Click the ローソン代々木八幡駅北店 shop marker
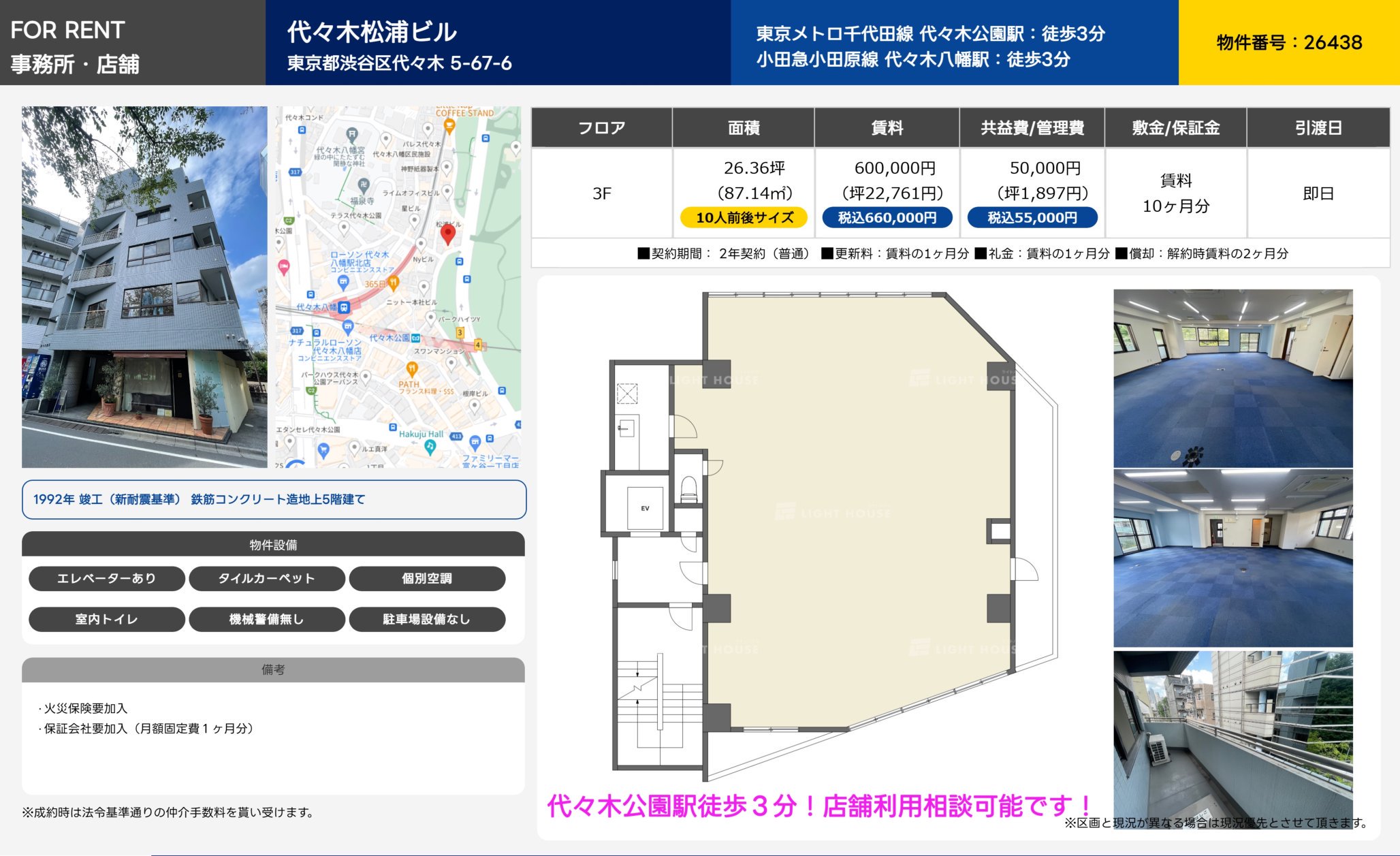 [x=343, y=282]
